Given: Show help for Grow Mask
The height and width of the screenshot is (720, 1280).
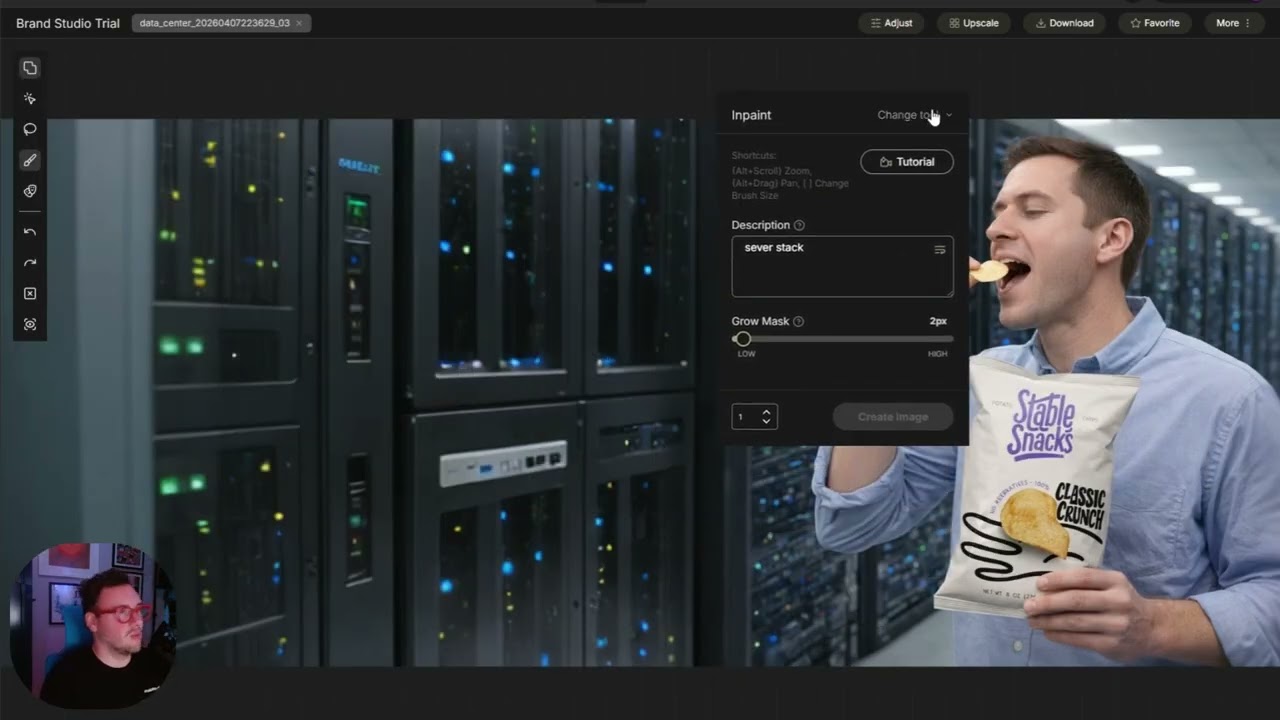Looking at the screenshot, I should (x=798, y=322).
